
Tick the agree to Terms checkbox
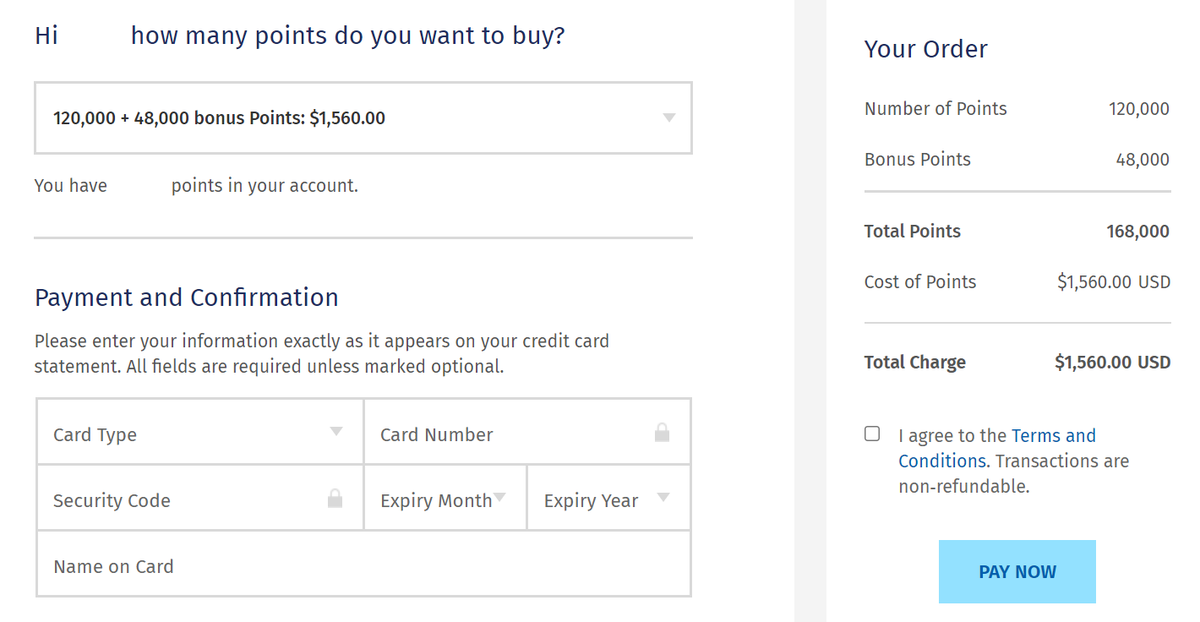point(873,434)
